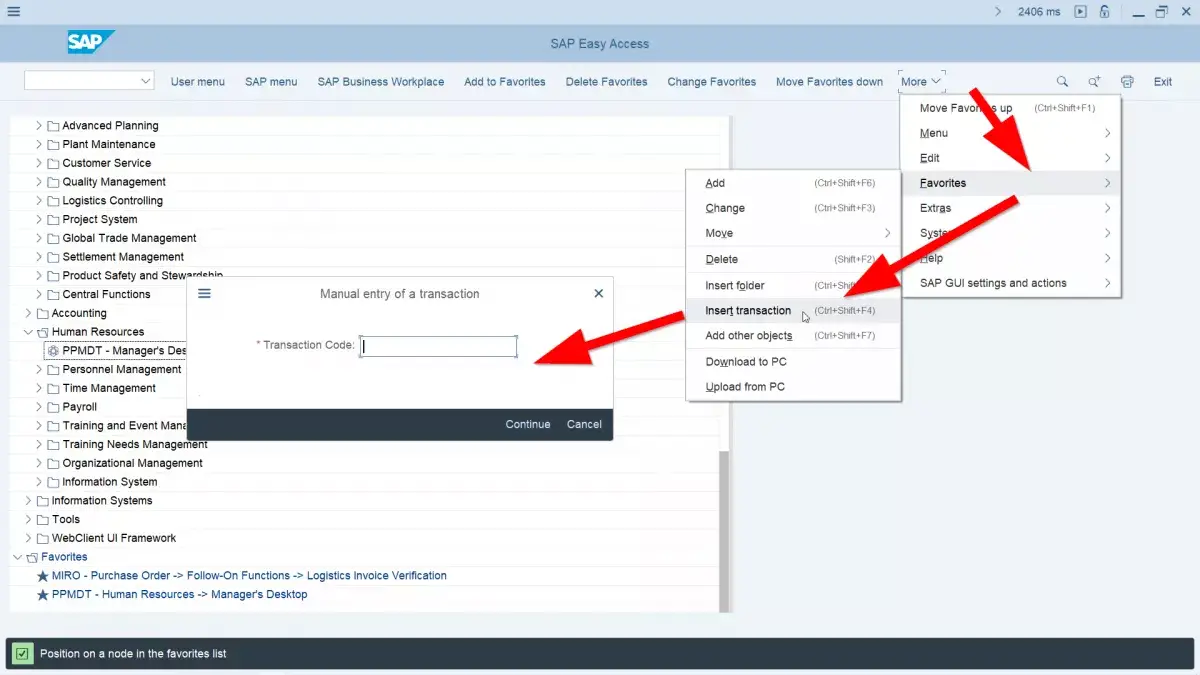The width and height of the screenshot is (1200, 675).
Task: Open the Extras submenu in More menu
Action: click(x=1011, y=208)
